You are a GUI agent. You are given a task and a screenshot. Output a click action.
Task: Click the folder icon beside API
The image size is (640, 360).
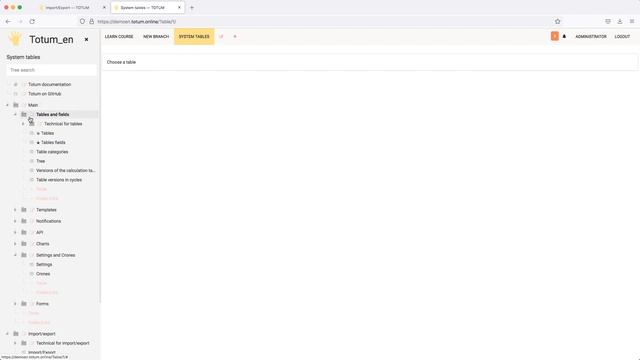[24, 233]
